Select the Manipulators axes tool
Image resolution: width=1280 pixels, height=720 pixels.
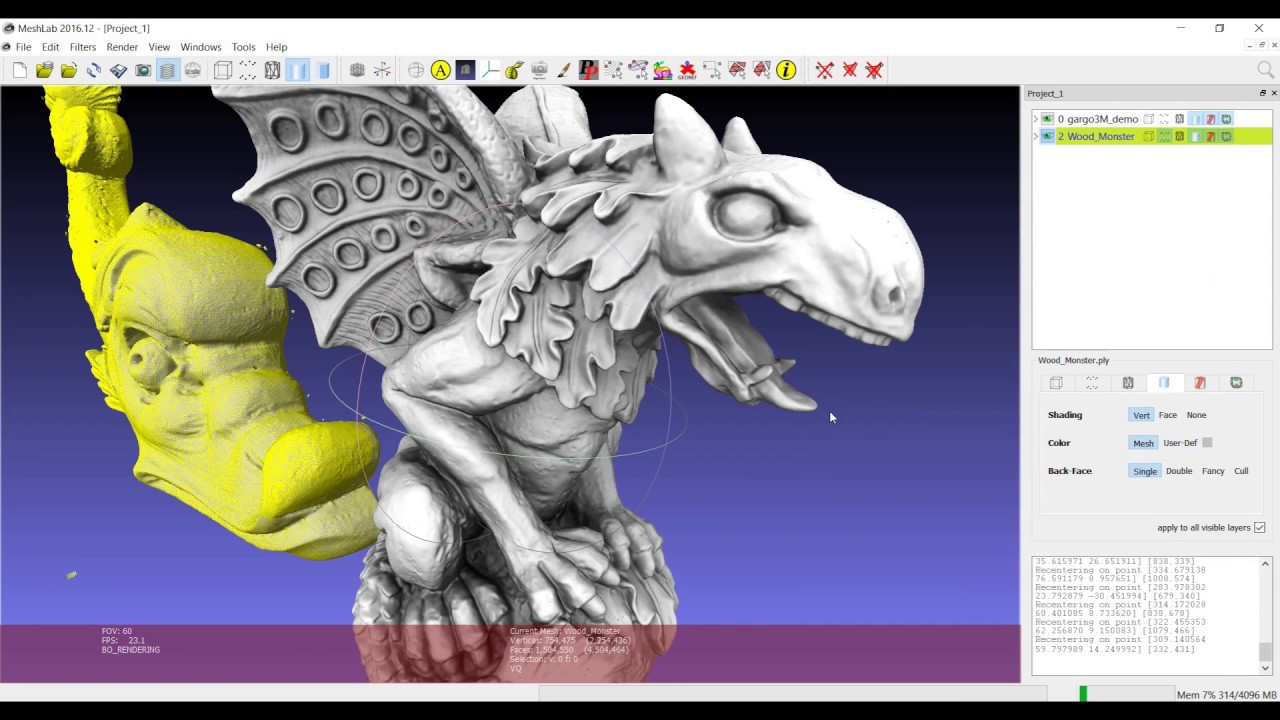tap(490, 70)
